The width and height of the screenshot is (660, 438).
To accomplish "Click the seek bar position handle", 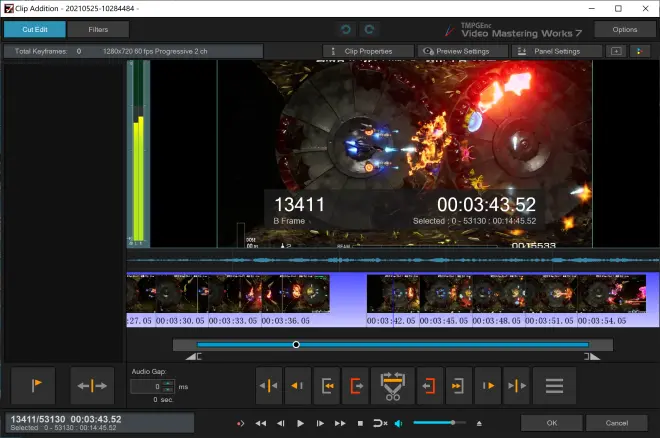I will point(296,345).
